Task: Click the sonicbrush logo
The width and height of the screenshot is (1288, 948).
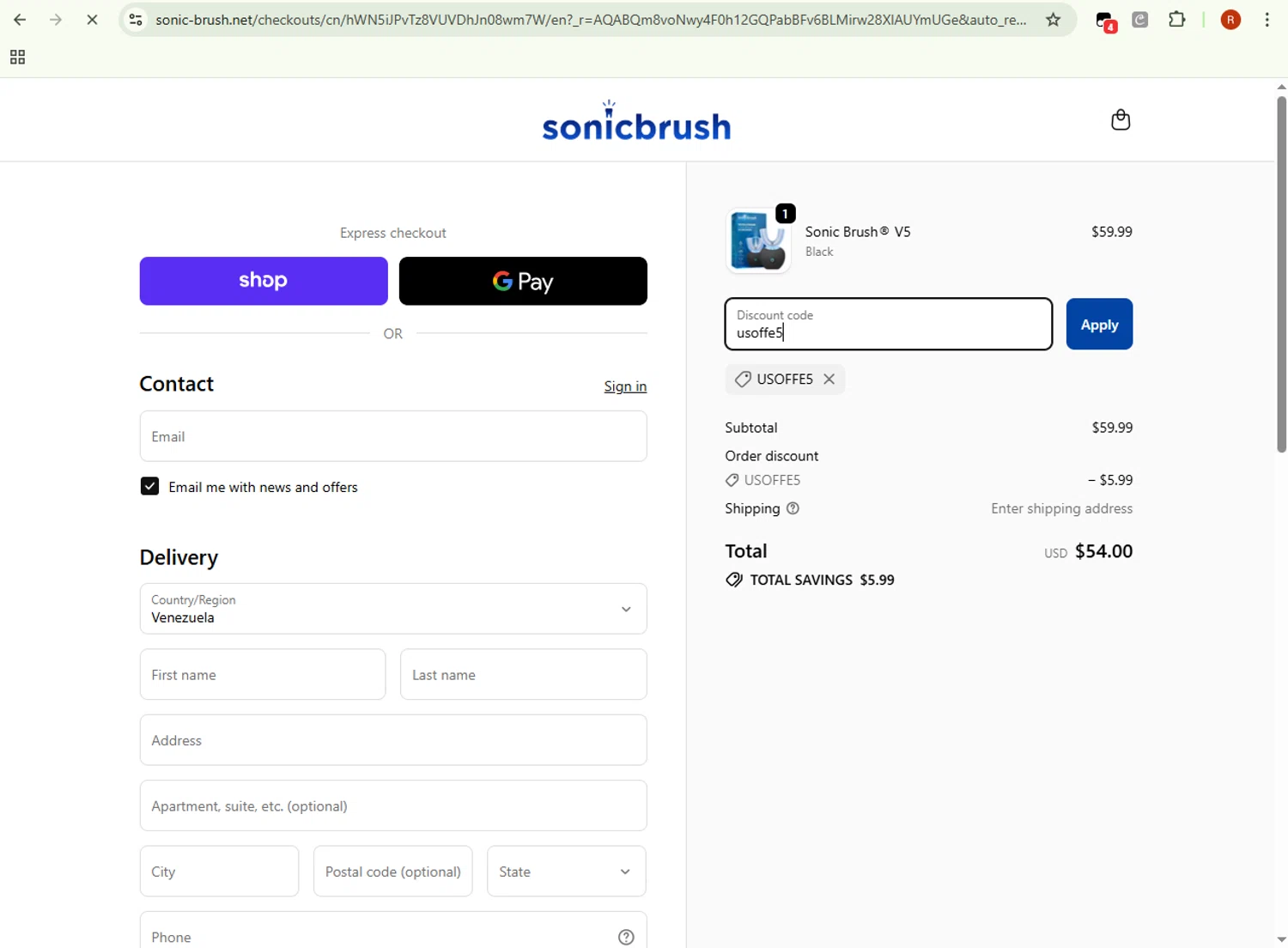Action: coord(636,120)
